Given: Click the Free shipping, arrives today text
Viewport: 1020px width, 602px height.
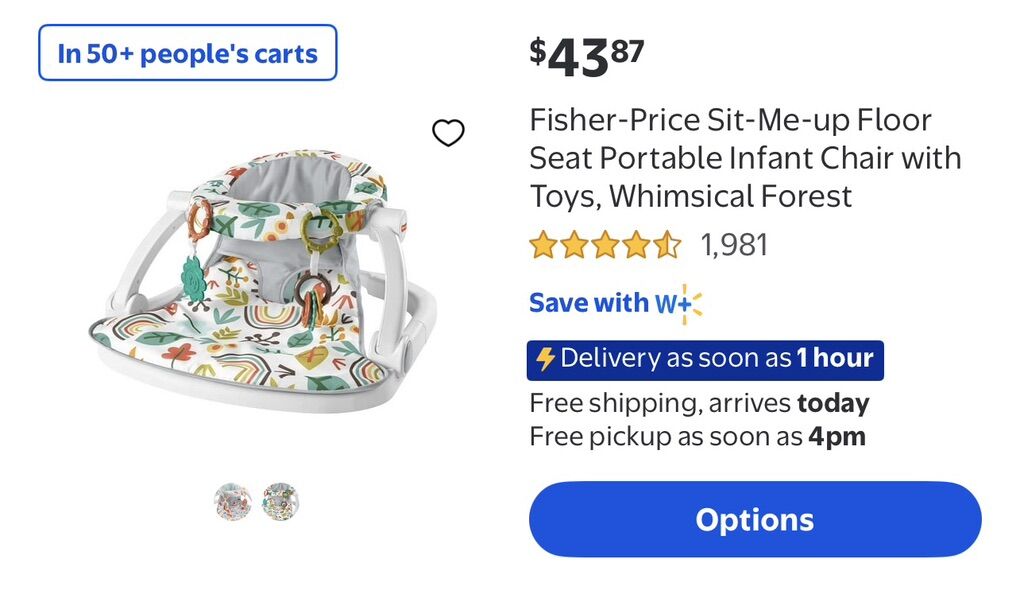Looking at the screenshot, I should [699, 403].
